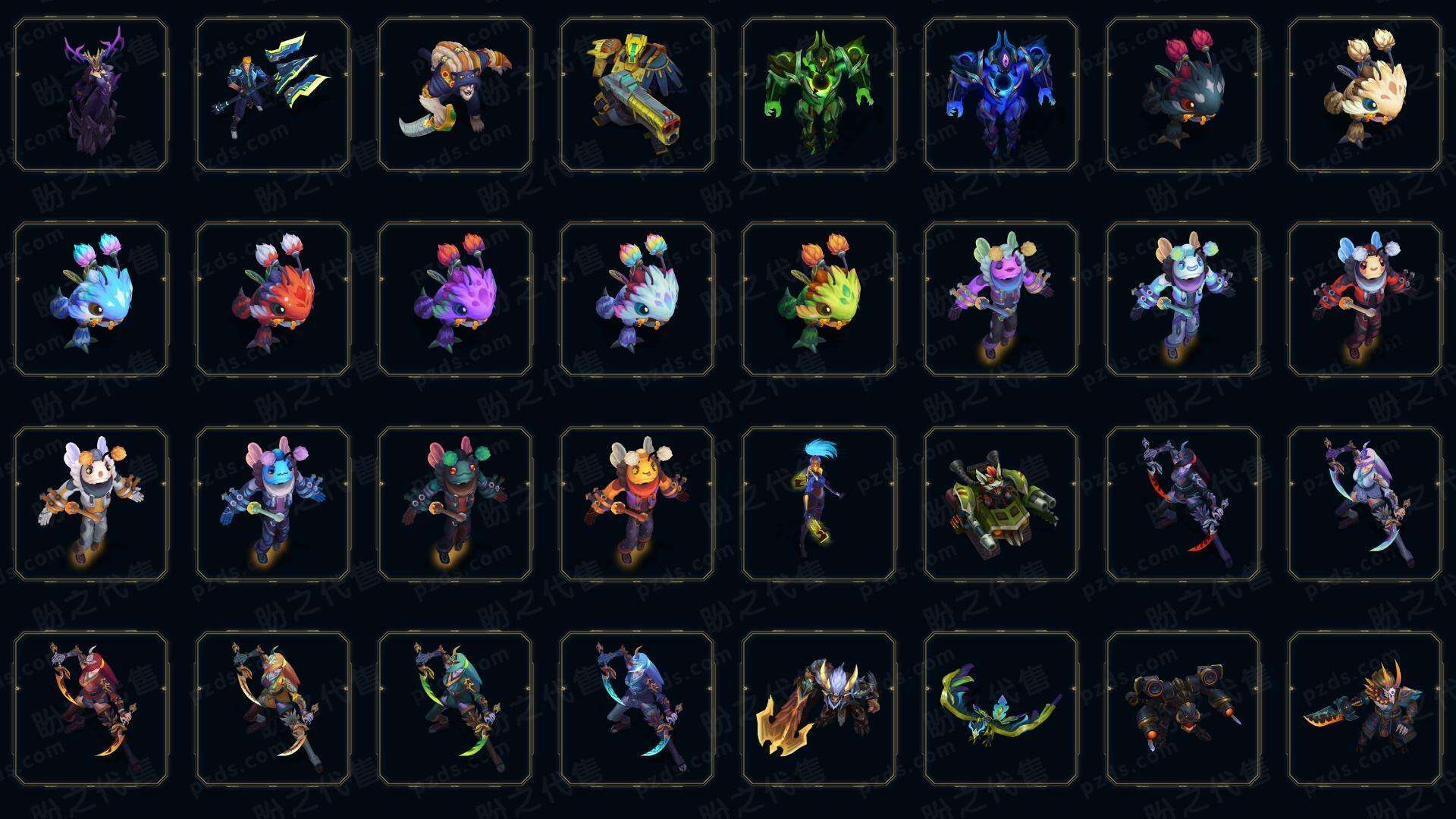Select the pink-faced bunny astronaut in purple suit
1456x819 pixels.
click(x=1001, y=300)
